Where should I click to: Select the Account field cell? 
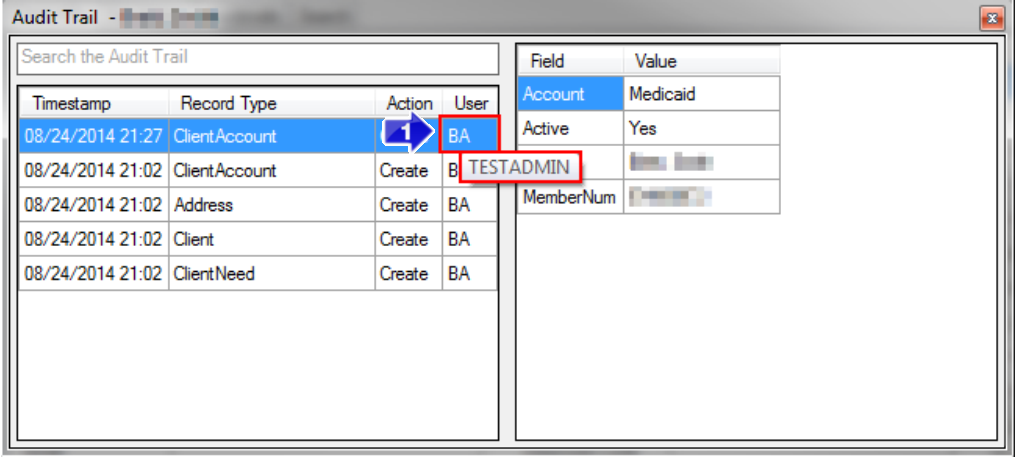[x=570, y=95]
